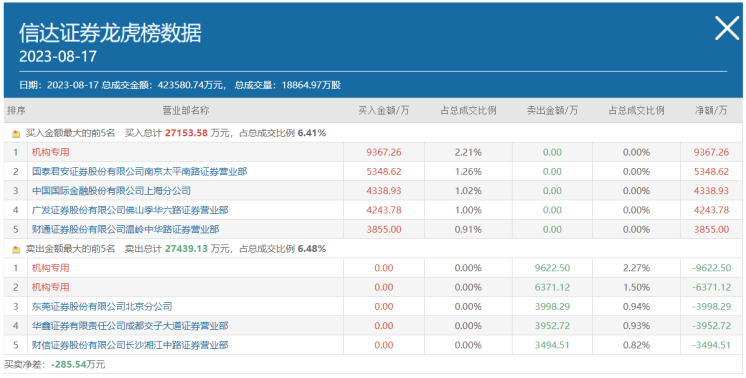Image resolution: width=746 pixels, height=378 pixels.
Task: Close the 信达证券龙虎榜数据 popup
Action: coord(727,28)
